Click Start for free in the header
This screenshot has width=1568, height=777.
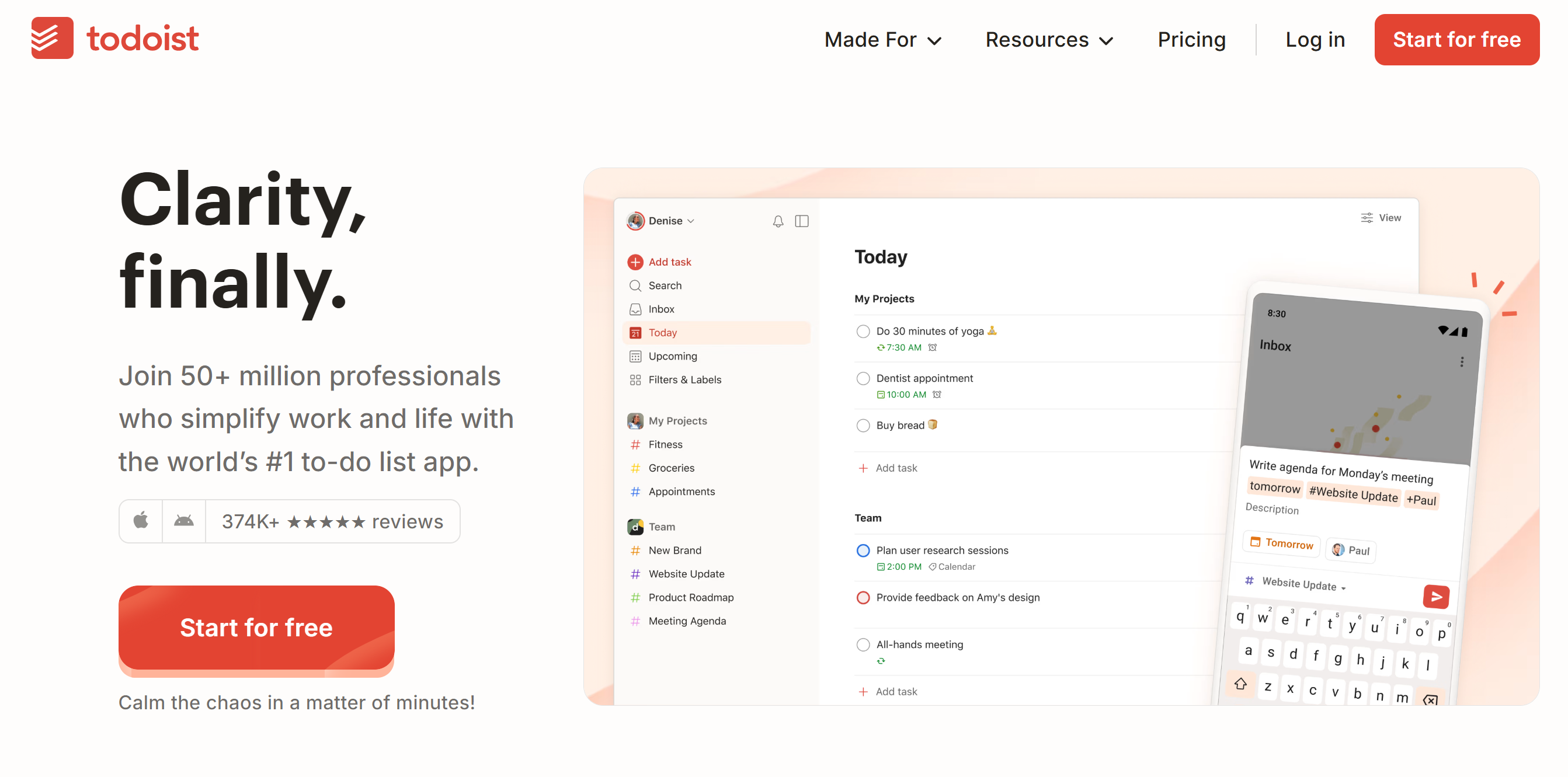point(1456,40)
